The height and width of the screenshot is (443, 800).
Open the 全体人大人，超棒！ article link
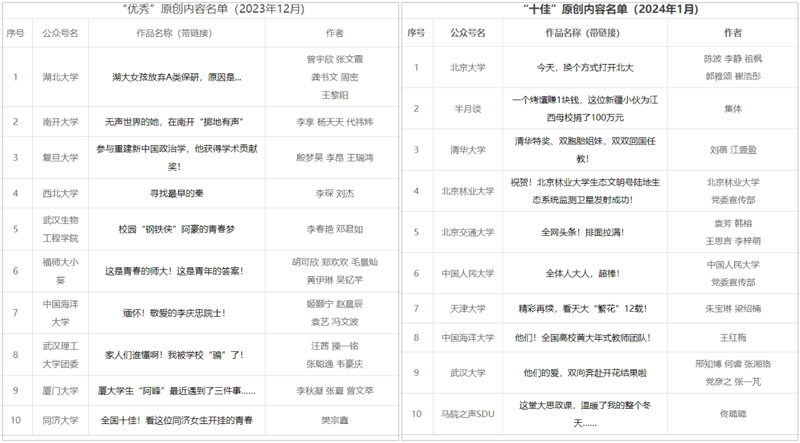(x=573, y=271)
